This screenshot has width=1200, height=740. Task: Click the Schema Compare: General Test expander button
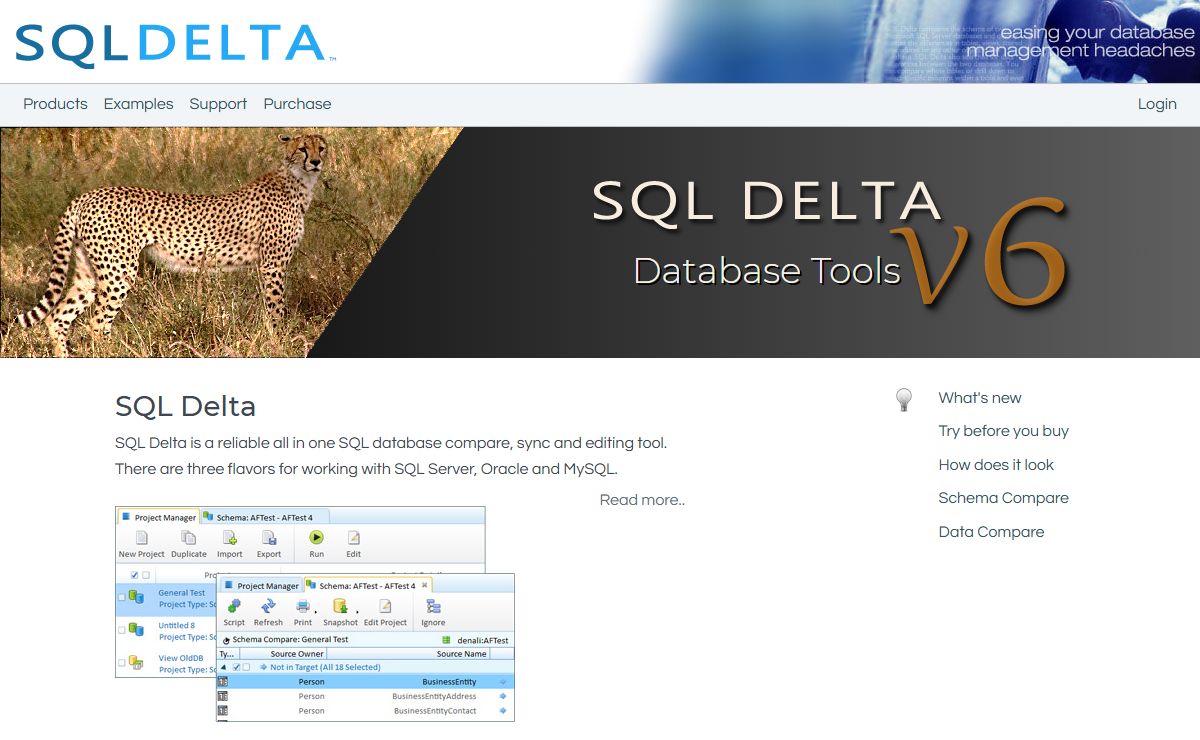tap(226, 640)
